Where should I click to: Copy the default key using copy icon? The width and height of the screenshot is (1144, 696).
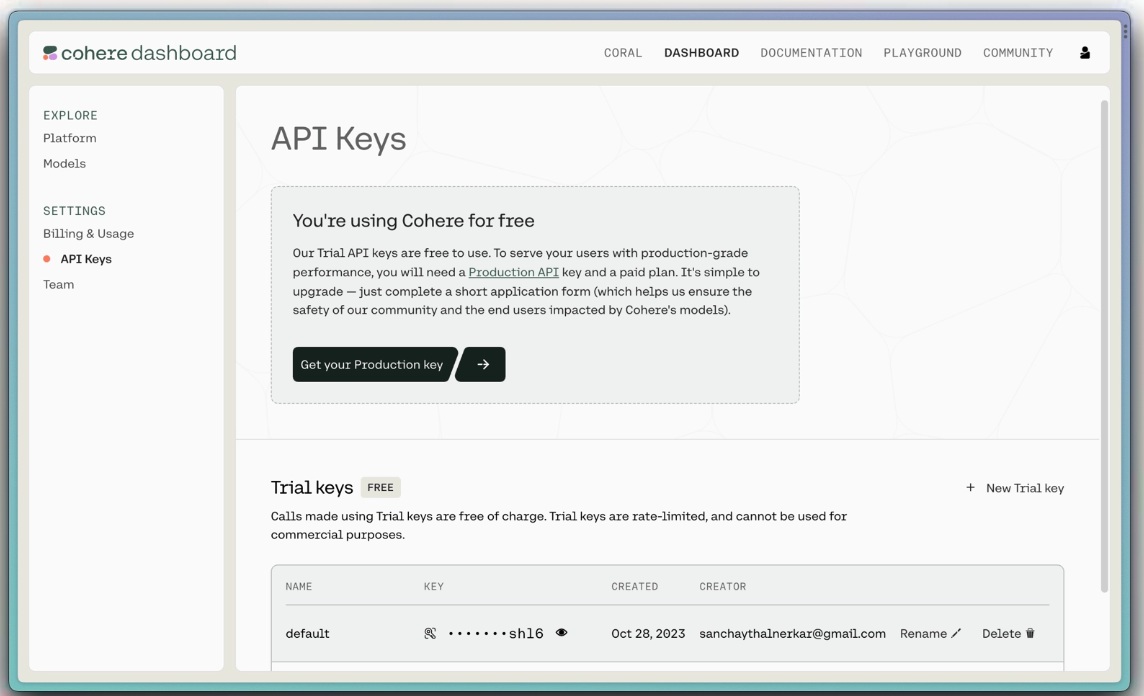tap(430, 633)
